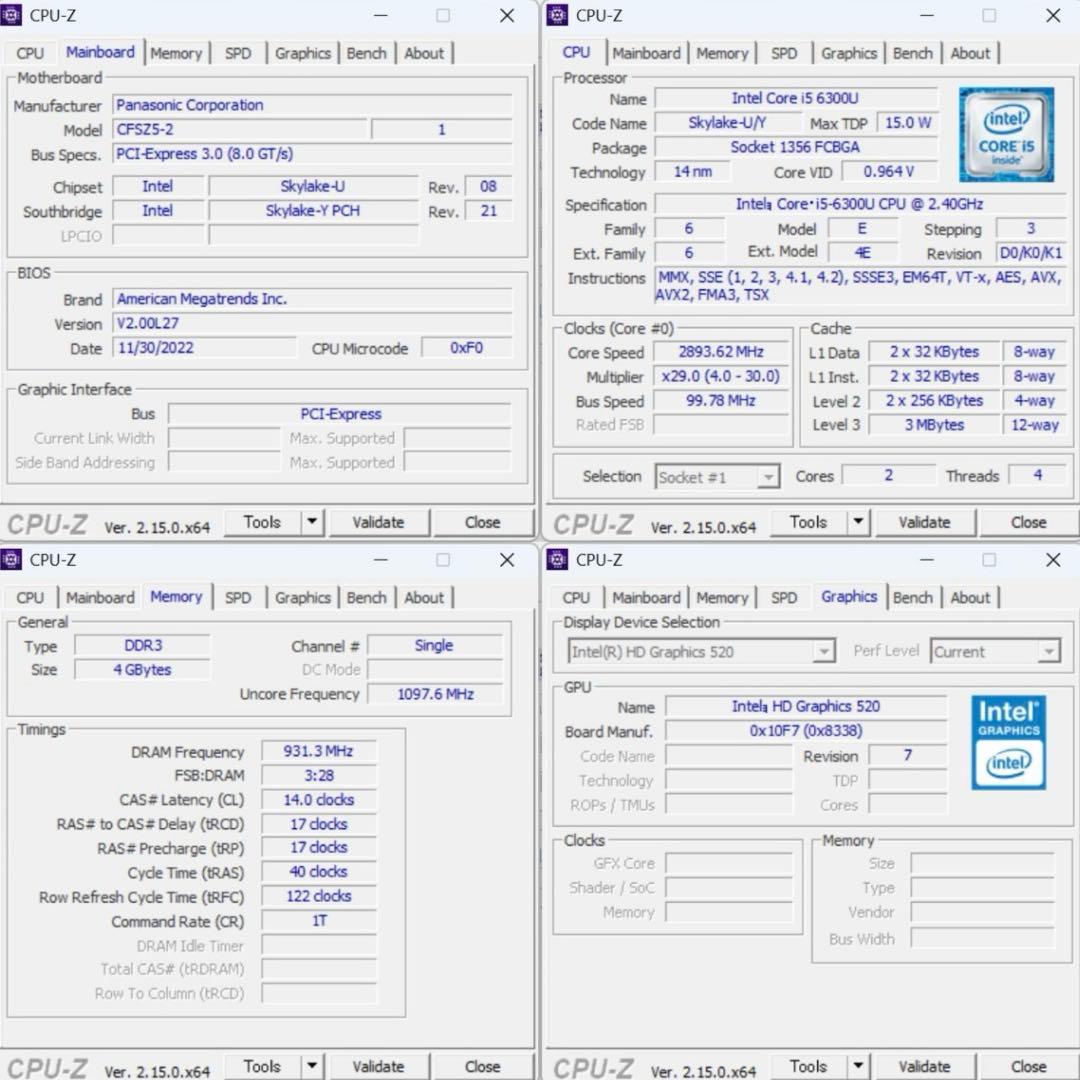Click the Intel Core i5 inside logo
This screenshot has height=1080, width=1080.
[x=1006, y=135]
